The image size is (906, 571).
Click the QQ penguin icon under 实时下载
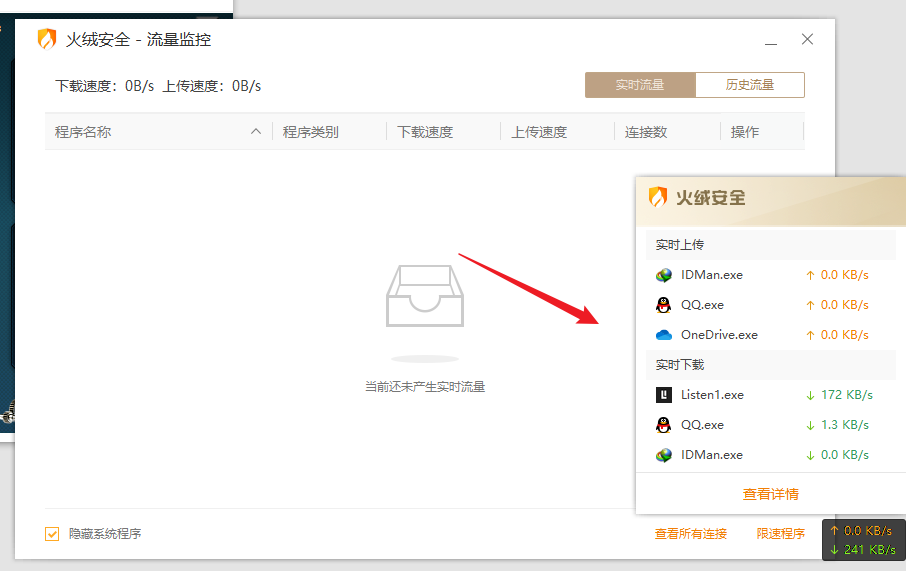pyautogui.click(x=663, y=425)
